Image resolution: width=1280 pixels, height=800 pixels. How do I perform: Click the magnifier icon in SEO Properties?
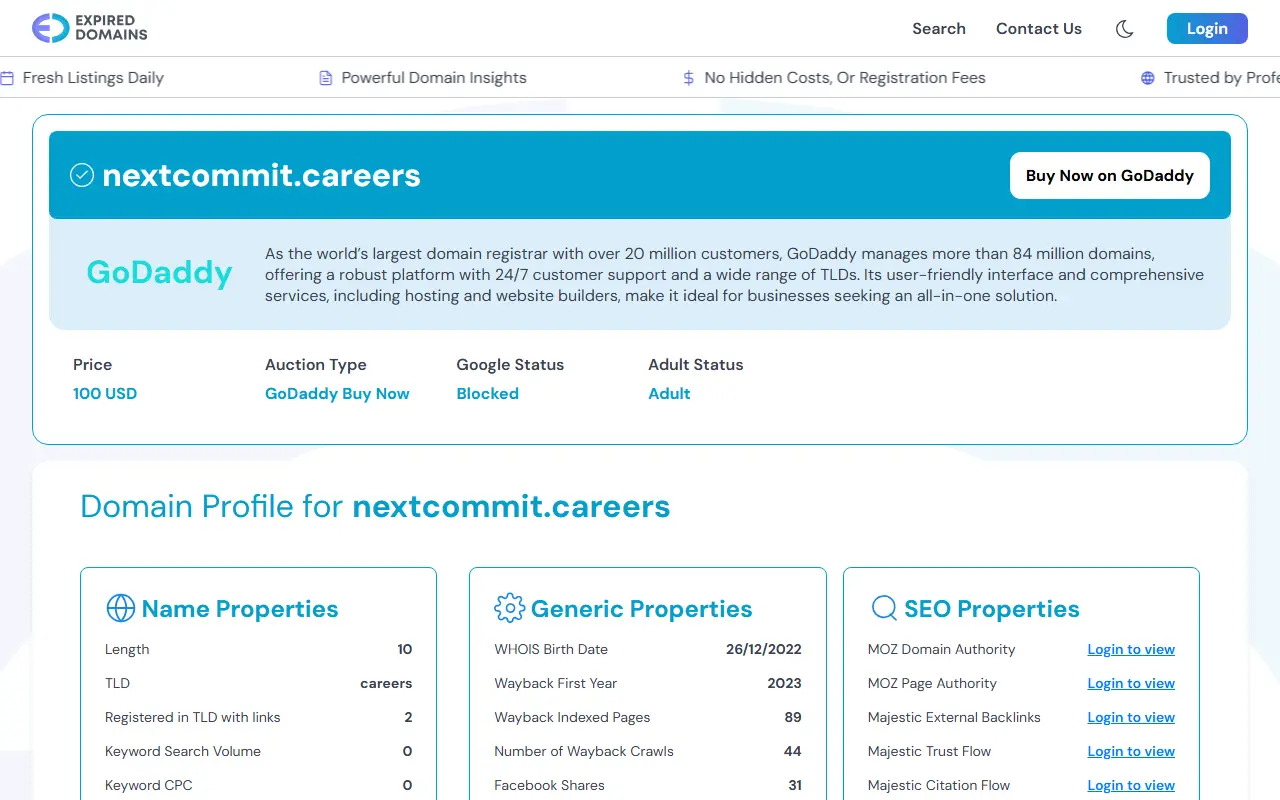[883, 608]
